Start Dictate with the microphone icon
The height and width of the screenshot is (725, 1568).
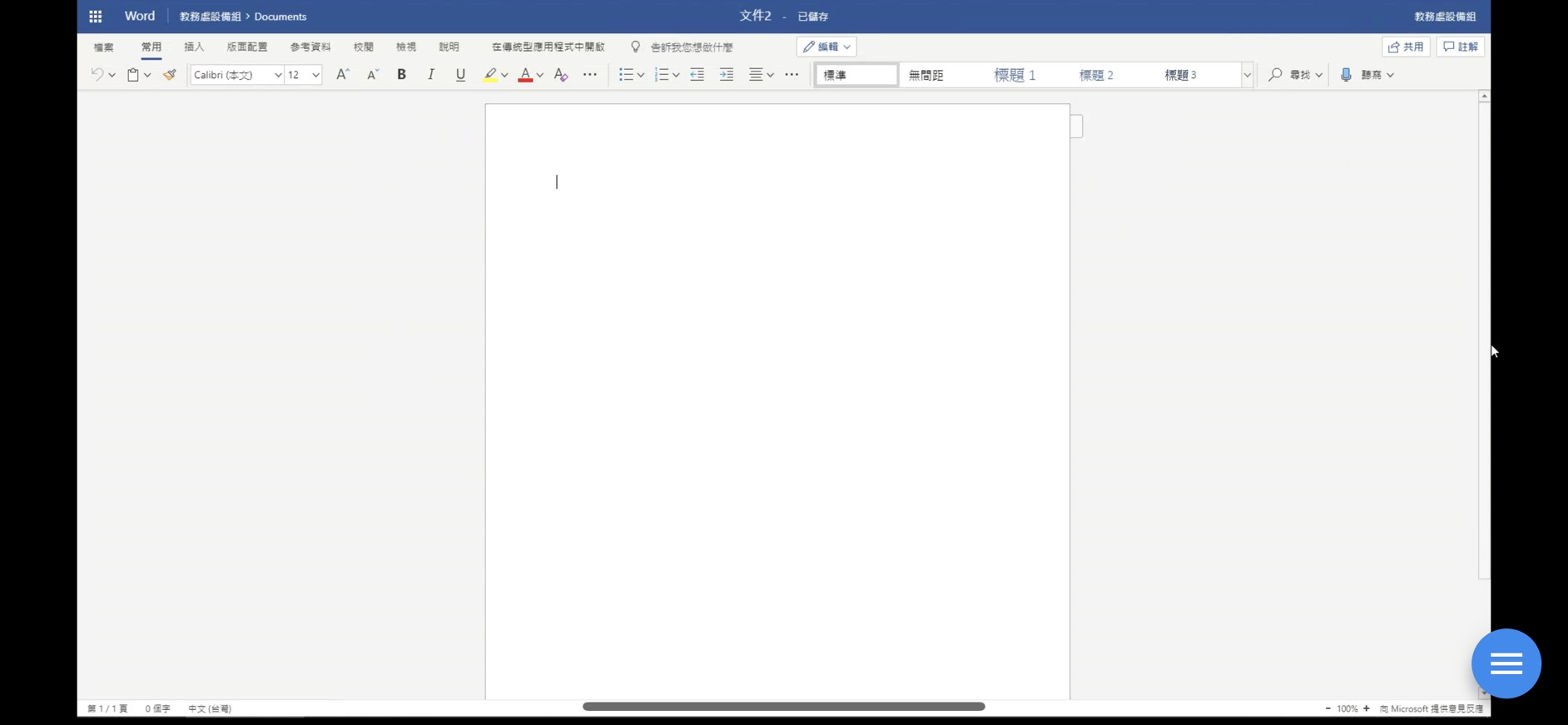pyautogui.click(x=1347, y=75)
